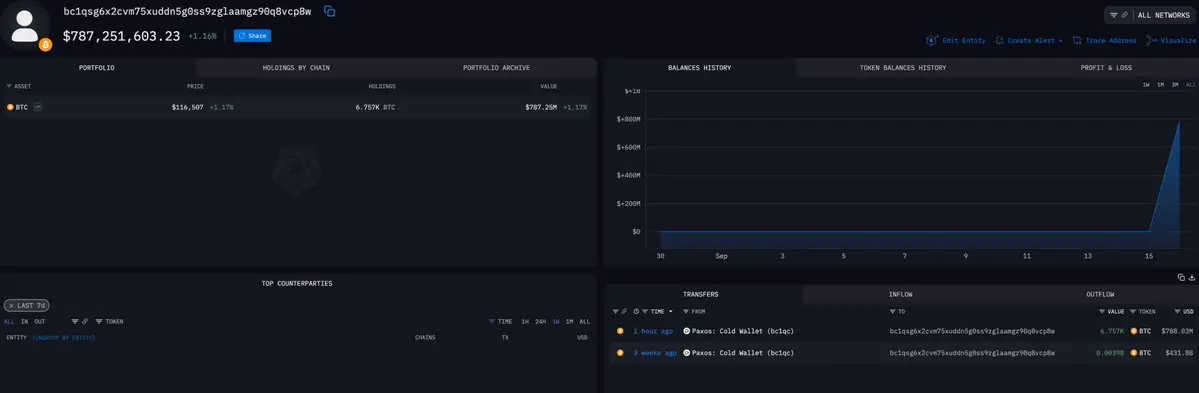Set balance chart range to 1W
The image size is (1199, 393).
tap(1146, 85)
